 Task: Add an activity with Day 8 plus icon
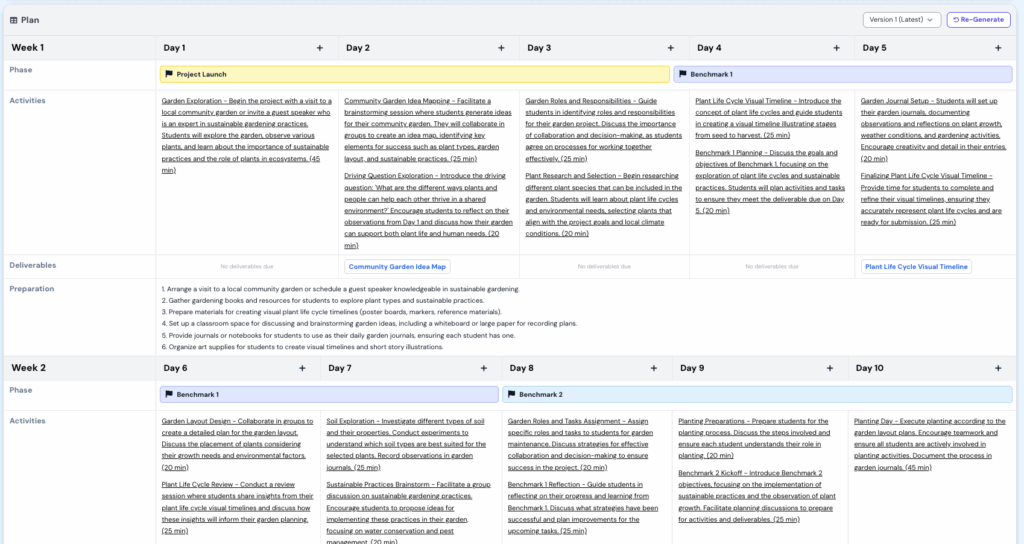tap(653, 368)
